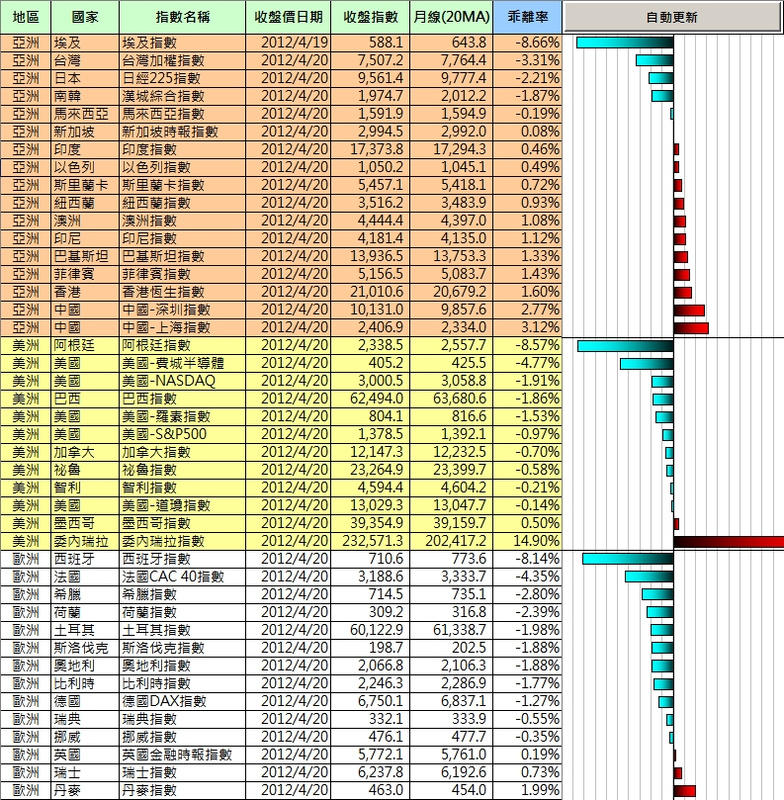This screenshot has width=784, height=800.
Task: Click the 巴基斯坦指數 cell
Action: tap(182, 256)
